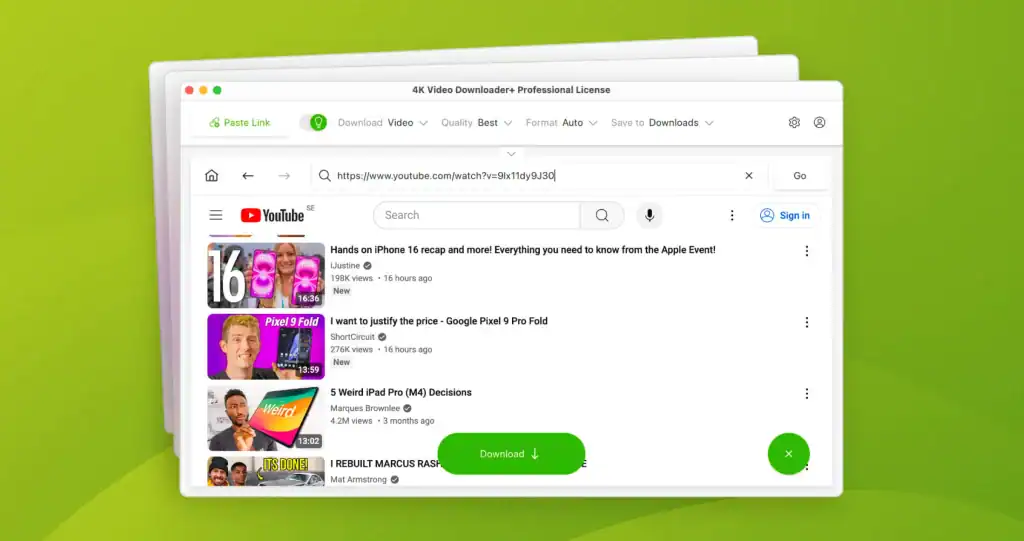Toggle the Smart Mode lightbulb switch
The width and height of the screenshot is (1024, 541).
[x=313, y=123]
